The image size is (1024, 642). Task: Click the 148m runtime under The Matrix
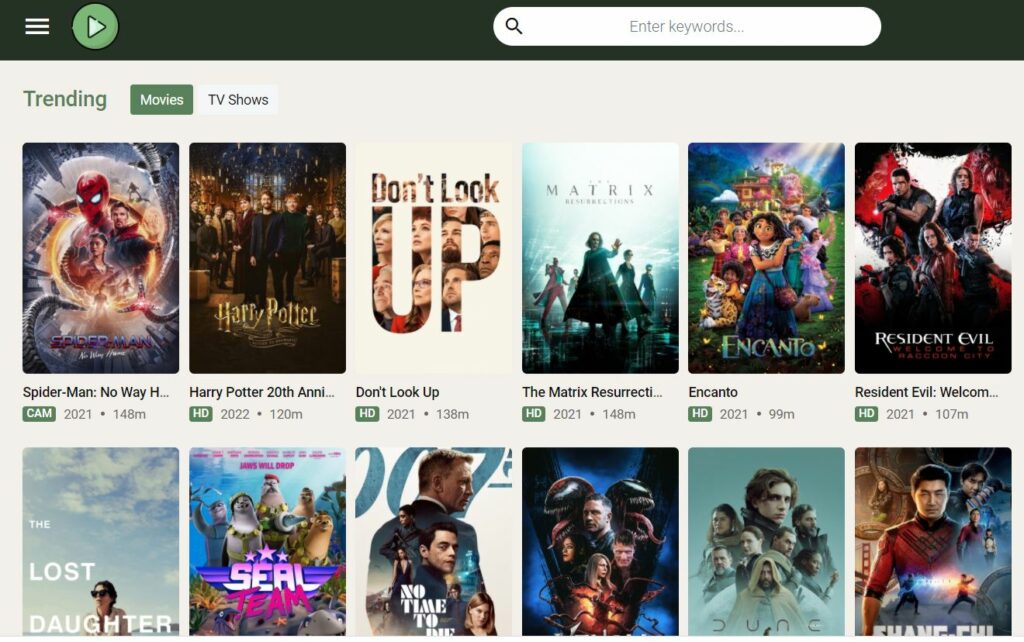(619, 414)
